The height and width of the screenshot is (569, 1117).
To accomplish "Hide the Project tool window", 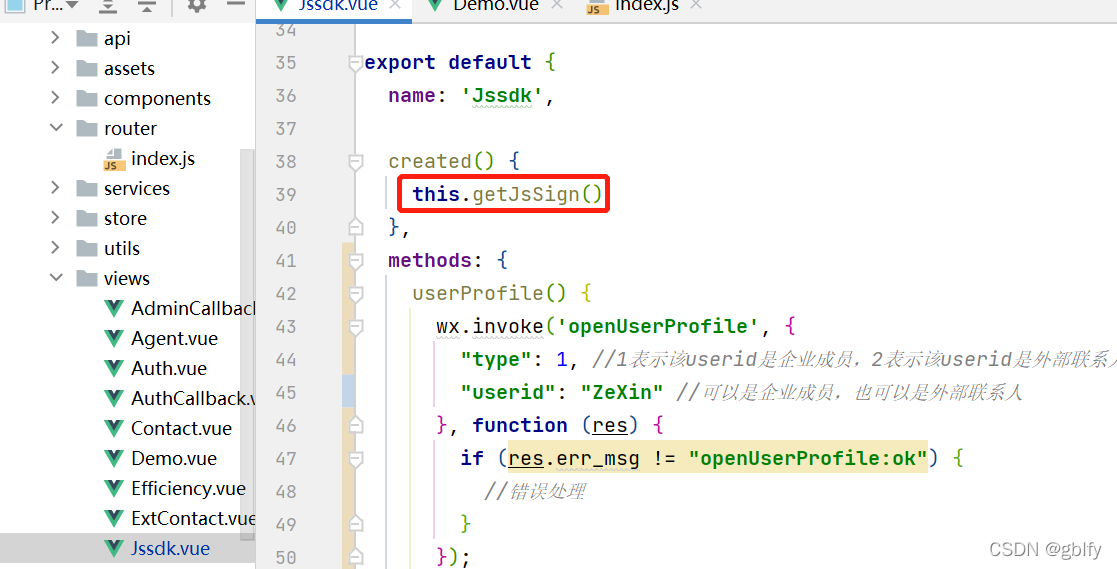I will (235, 4).
